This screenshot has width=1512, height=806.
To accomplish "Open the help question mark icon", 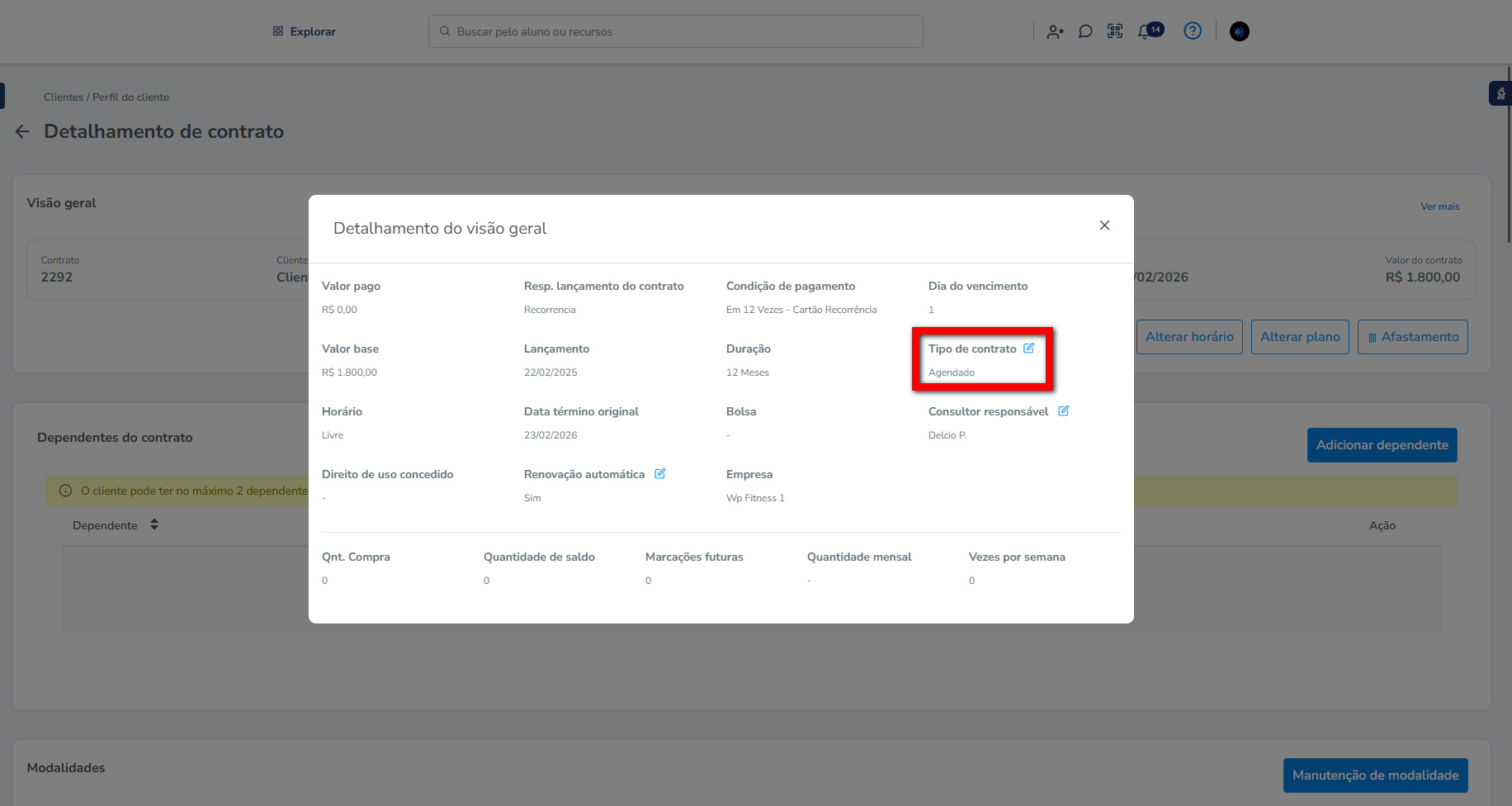I will pyautogui.click(x=1193, y=31).
